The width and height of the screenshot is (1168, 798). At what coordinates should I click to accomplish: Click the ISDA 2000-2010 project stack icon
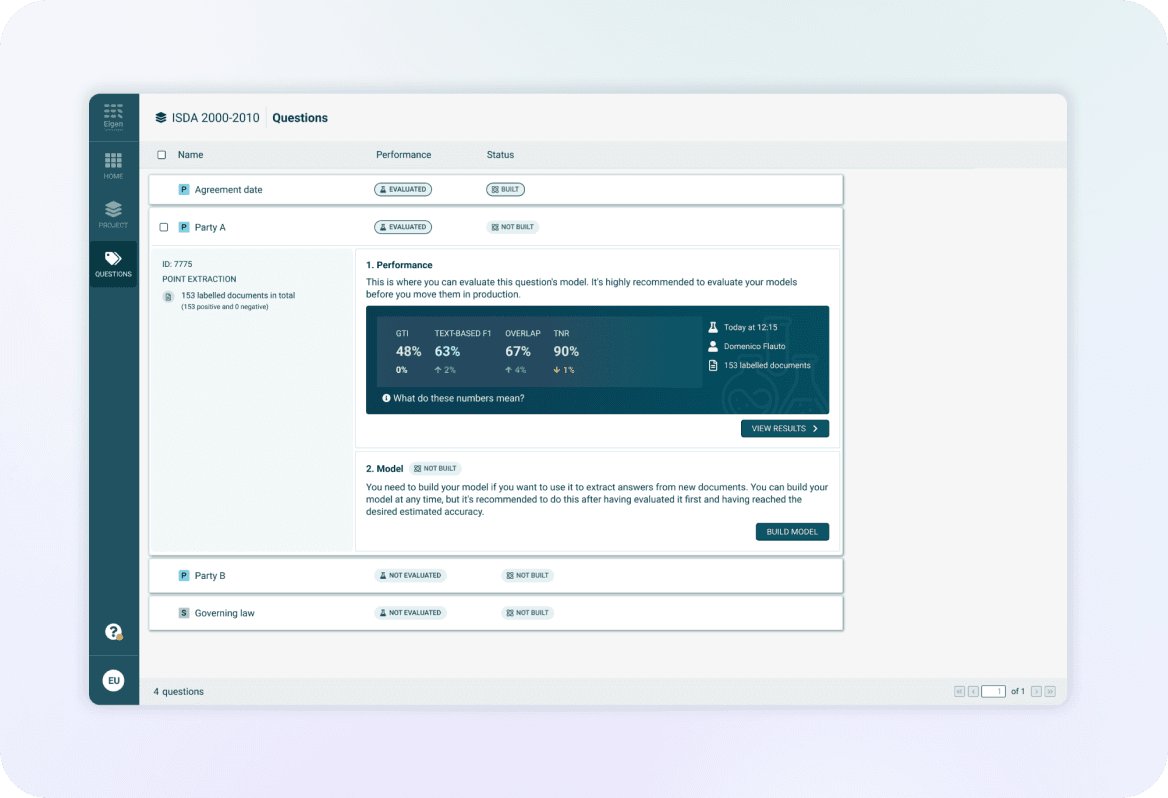[x=161, y=118]
